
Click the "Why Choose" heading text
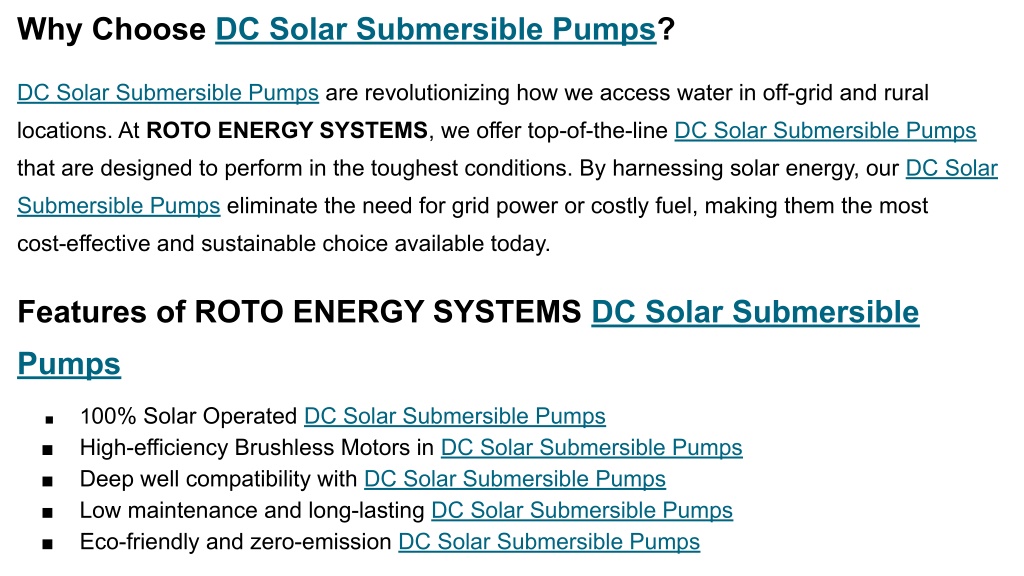(x=112, y=30)
